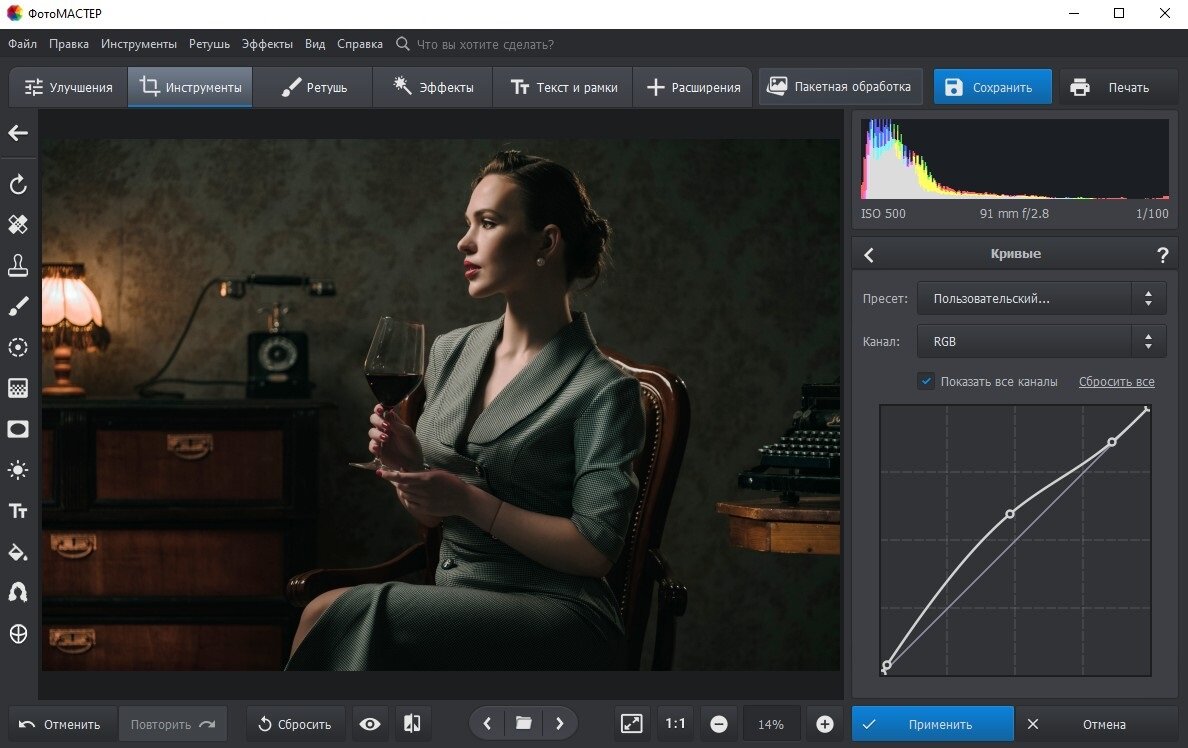Click the 'Сбросить все' link
Screen dimensions: 1188x748
[x=1116, y=382]
